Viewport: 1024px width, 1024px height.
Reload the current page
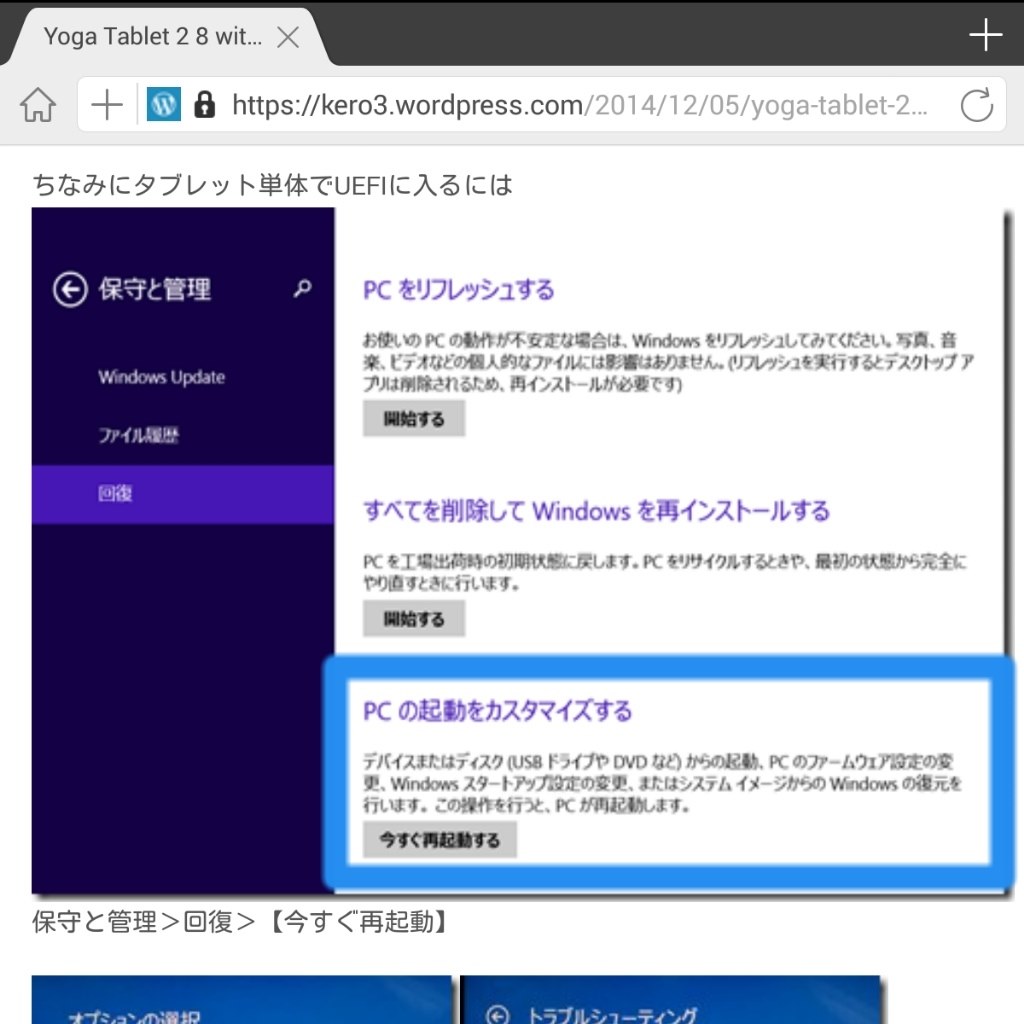(977, 104)
